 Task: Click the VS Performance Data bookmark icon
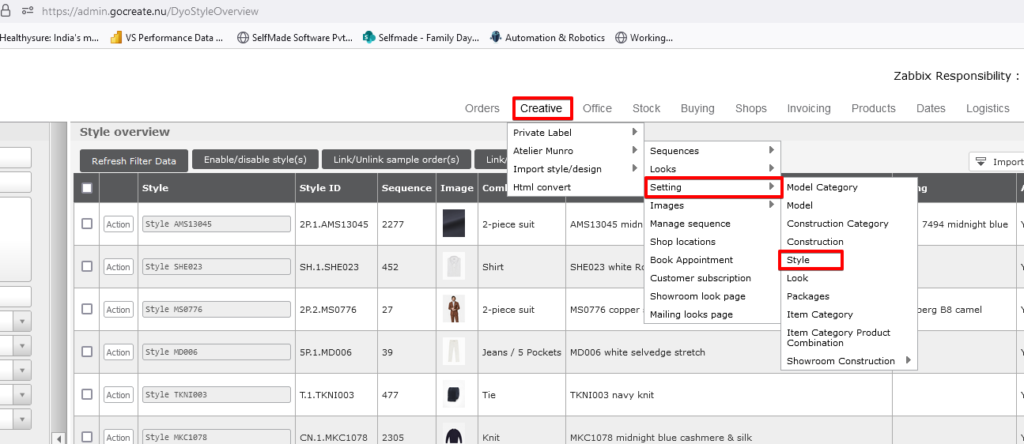click(x=116, y=38)
